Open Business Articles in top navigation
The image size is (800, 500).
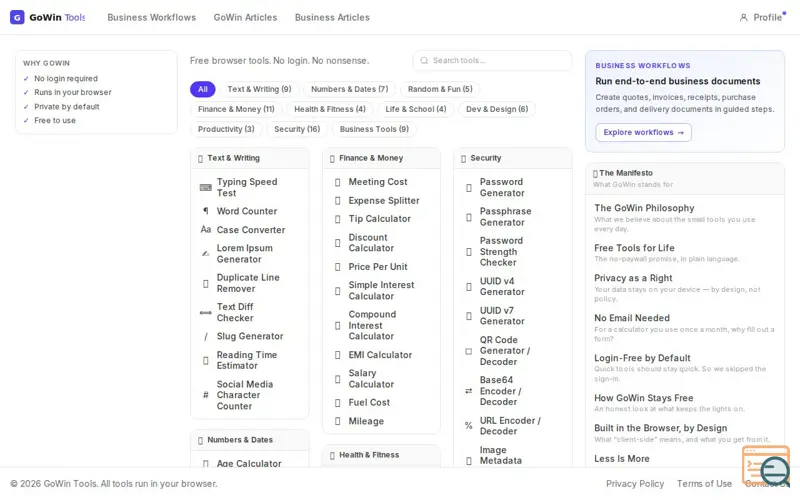(332, 17)
